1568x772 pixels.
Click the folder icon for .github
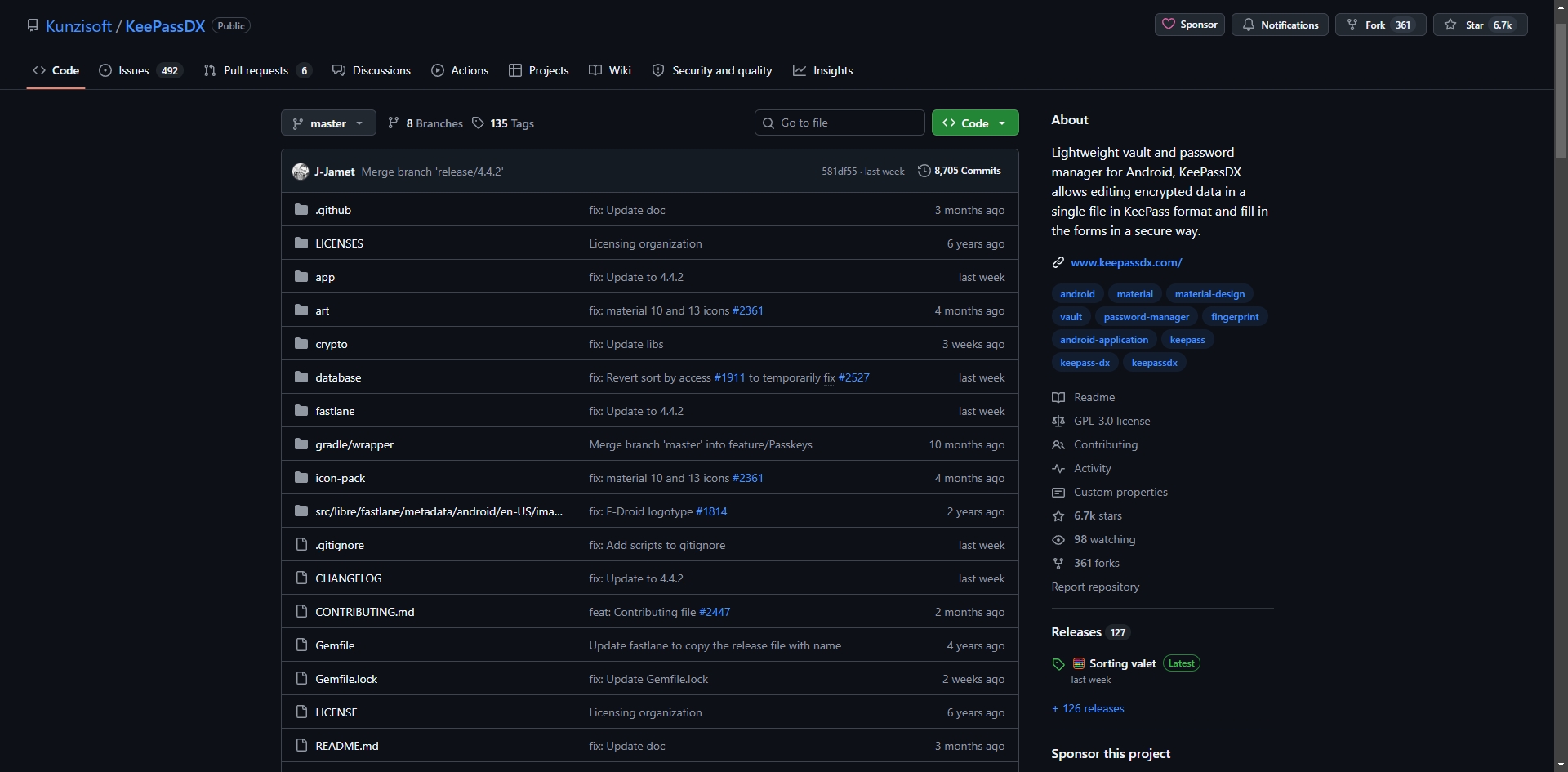point(301,210)
